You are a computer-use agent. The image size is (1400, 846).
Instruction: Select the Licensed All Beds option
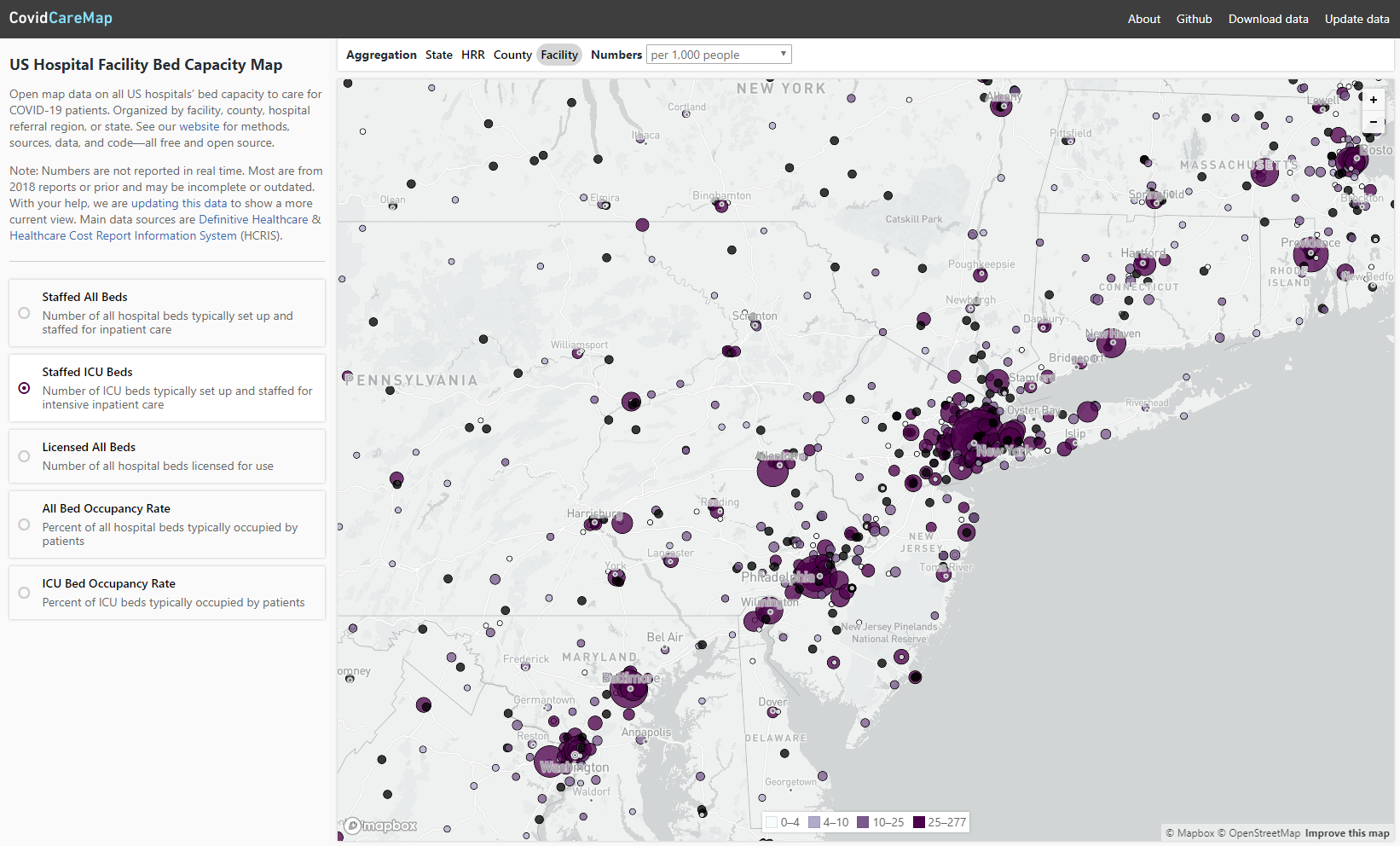[x=24, y=456]
